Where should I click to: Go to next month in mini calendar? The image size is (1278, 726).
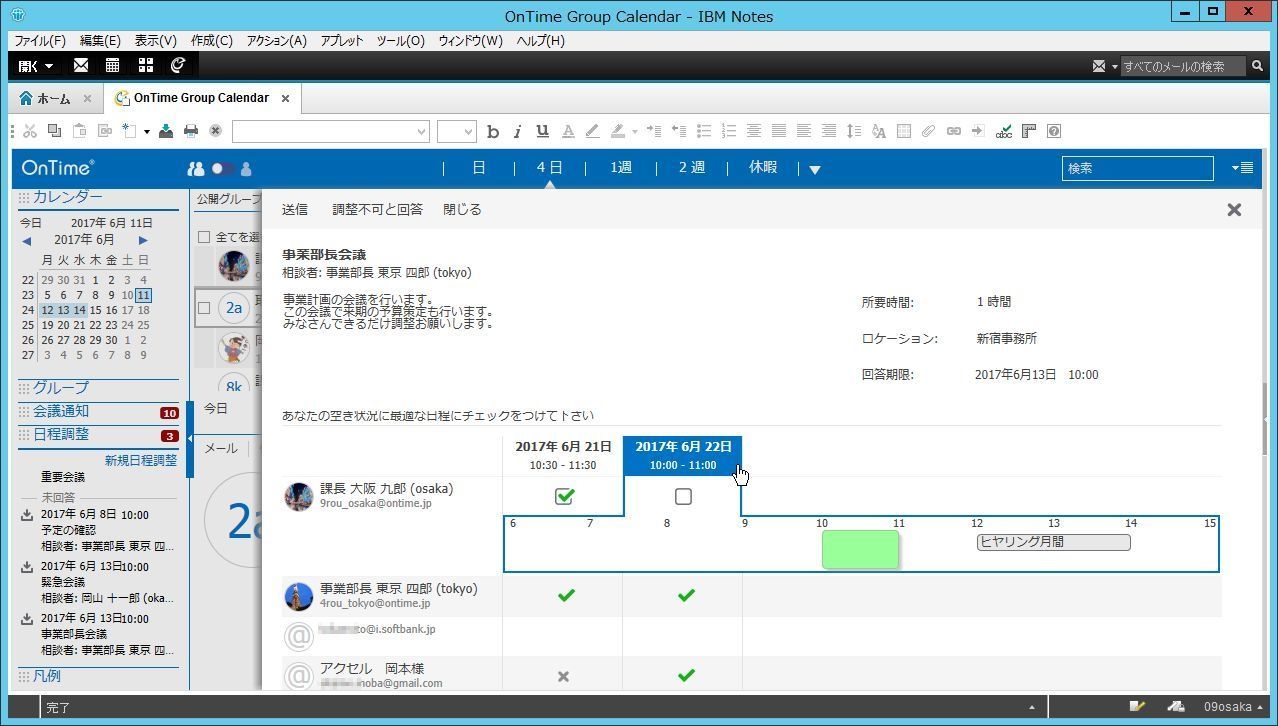(143, 240)
